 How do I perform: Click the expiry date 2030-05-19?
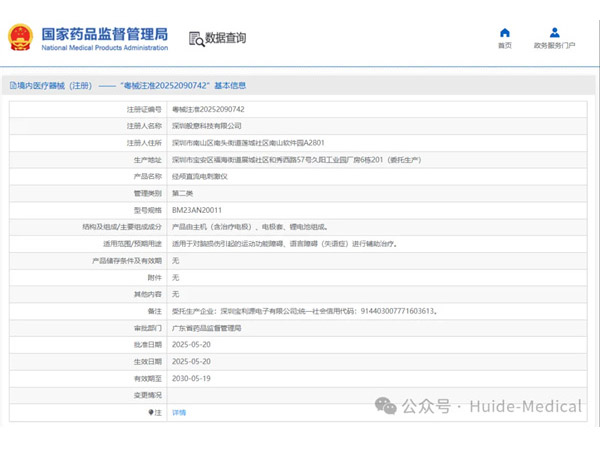pos(194,378)
